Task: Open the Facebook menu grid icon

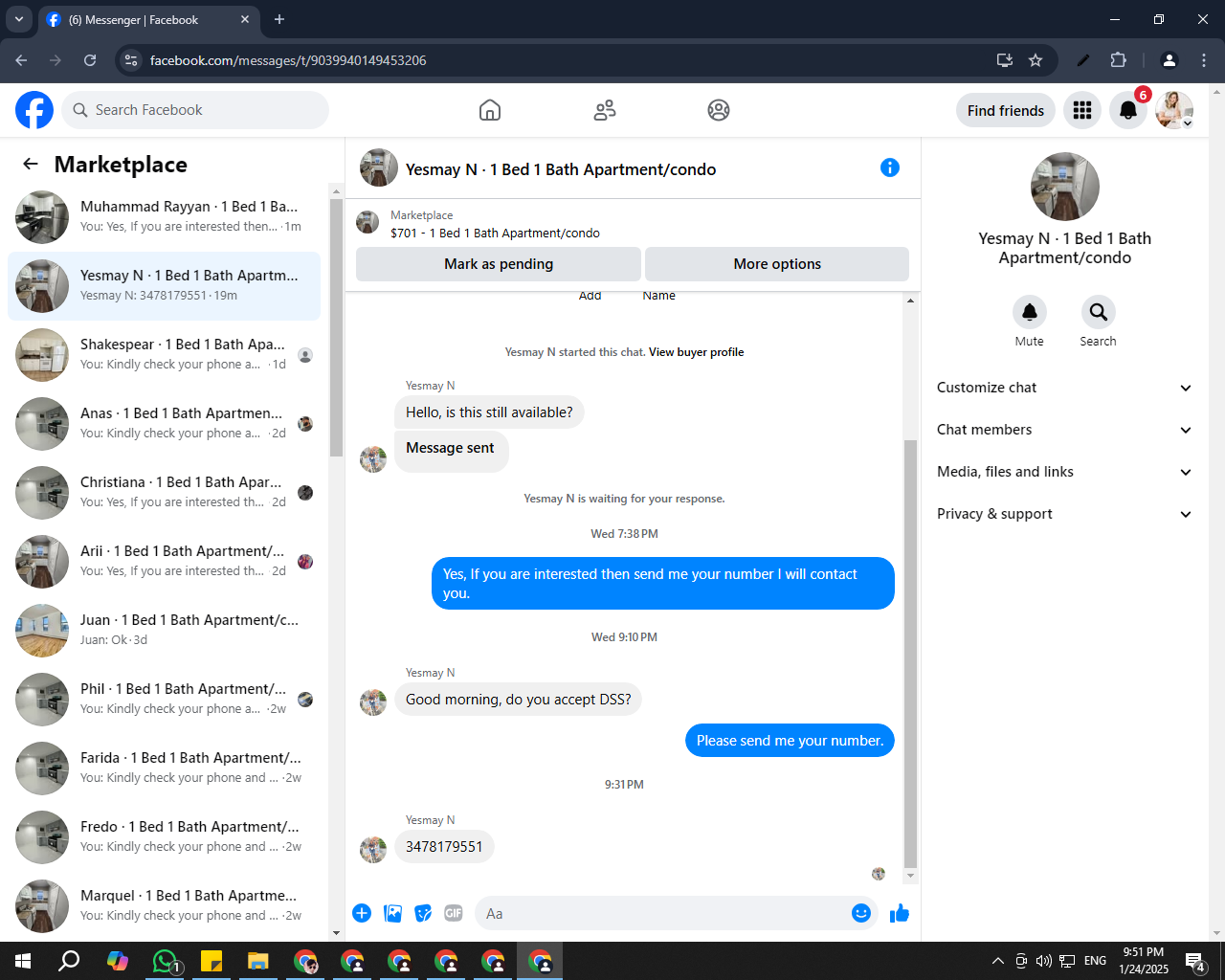Action: coord(1082,111)
